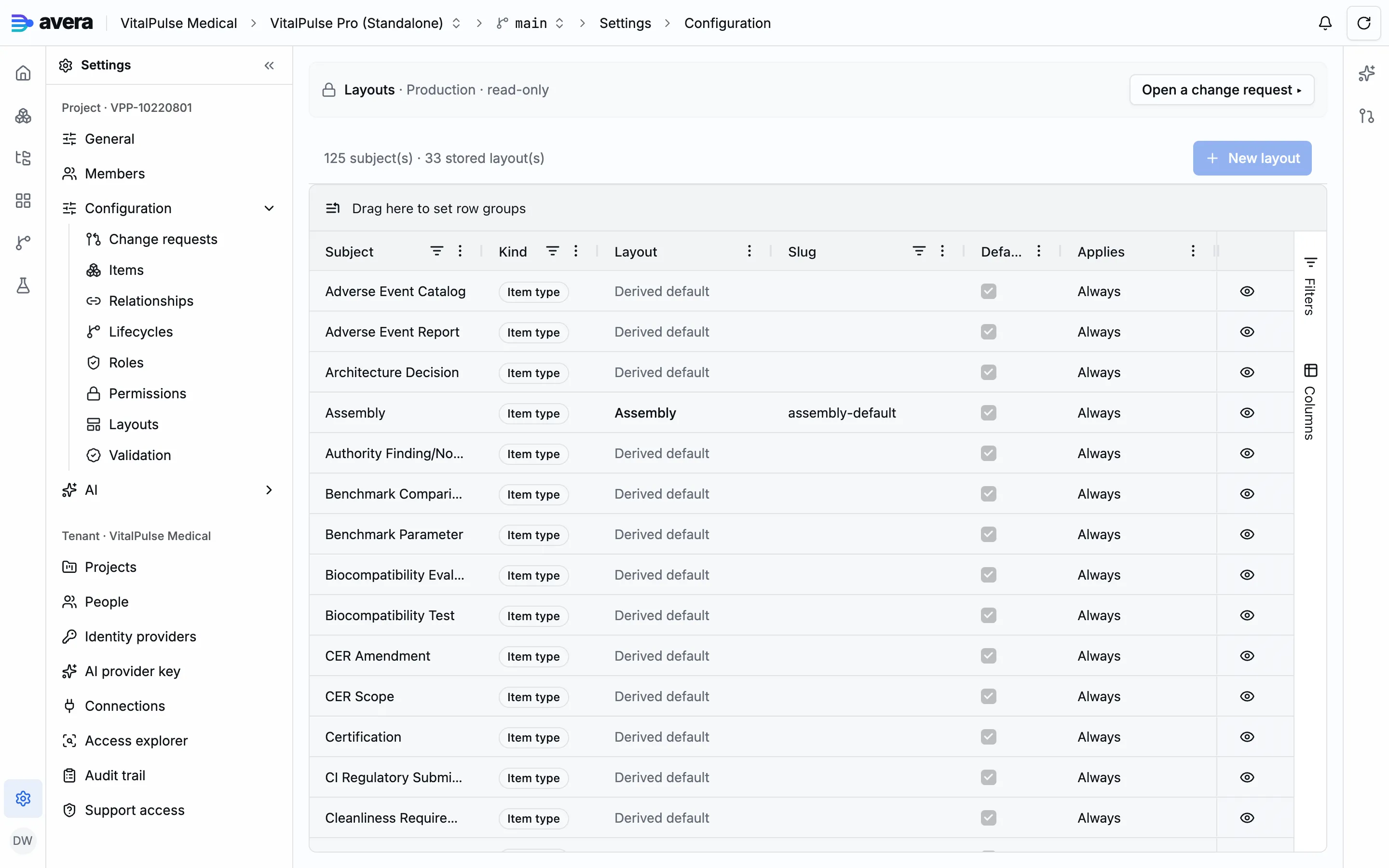Select the Authority Finding/No... subject cell
The width and height of the screenshot is (1389, 868).
click(395, 453)
